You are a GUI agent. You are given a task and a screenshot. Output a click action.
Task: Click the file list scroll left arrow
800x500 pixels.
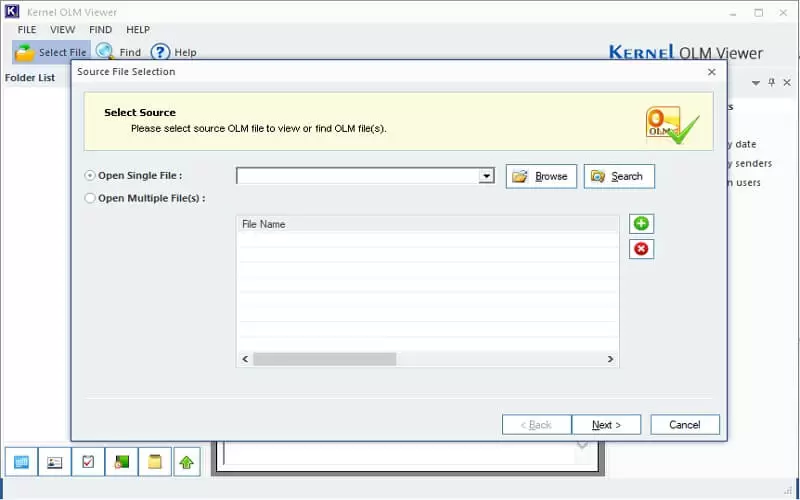245,359
